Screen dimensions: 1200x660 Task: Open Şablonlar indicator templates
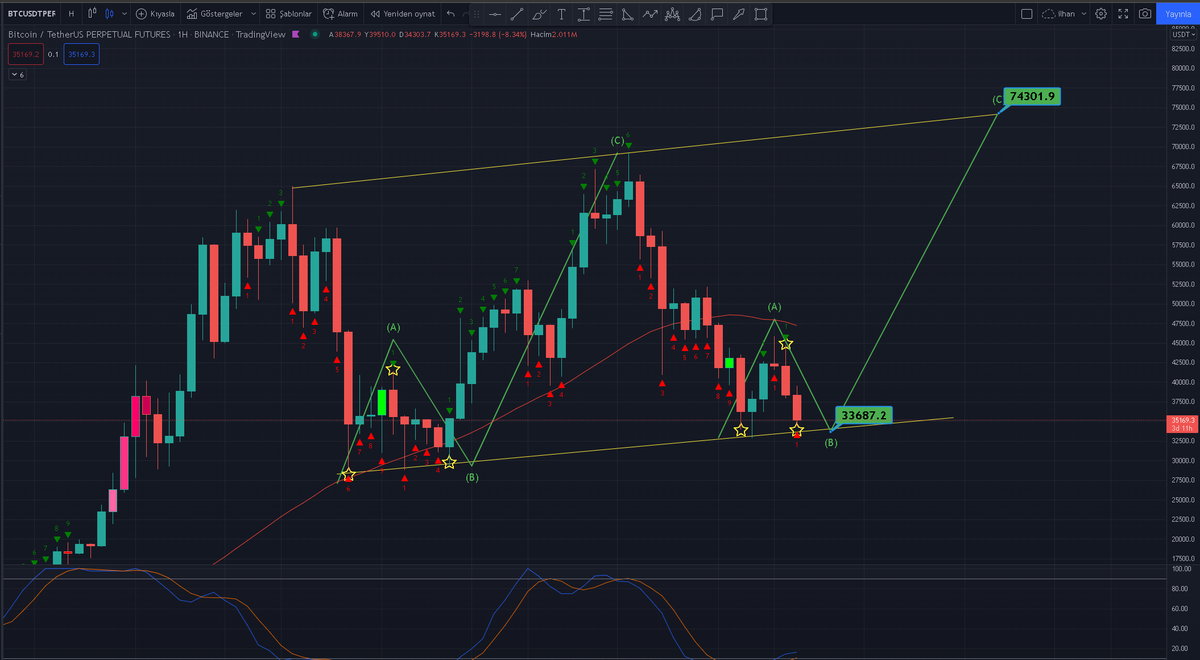[289, 14]
